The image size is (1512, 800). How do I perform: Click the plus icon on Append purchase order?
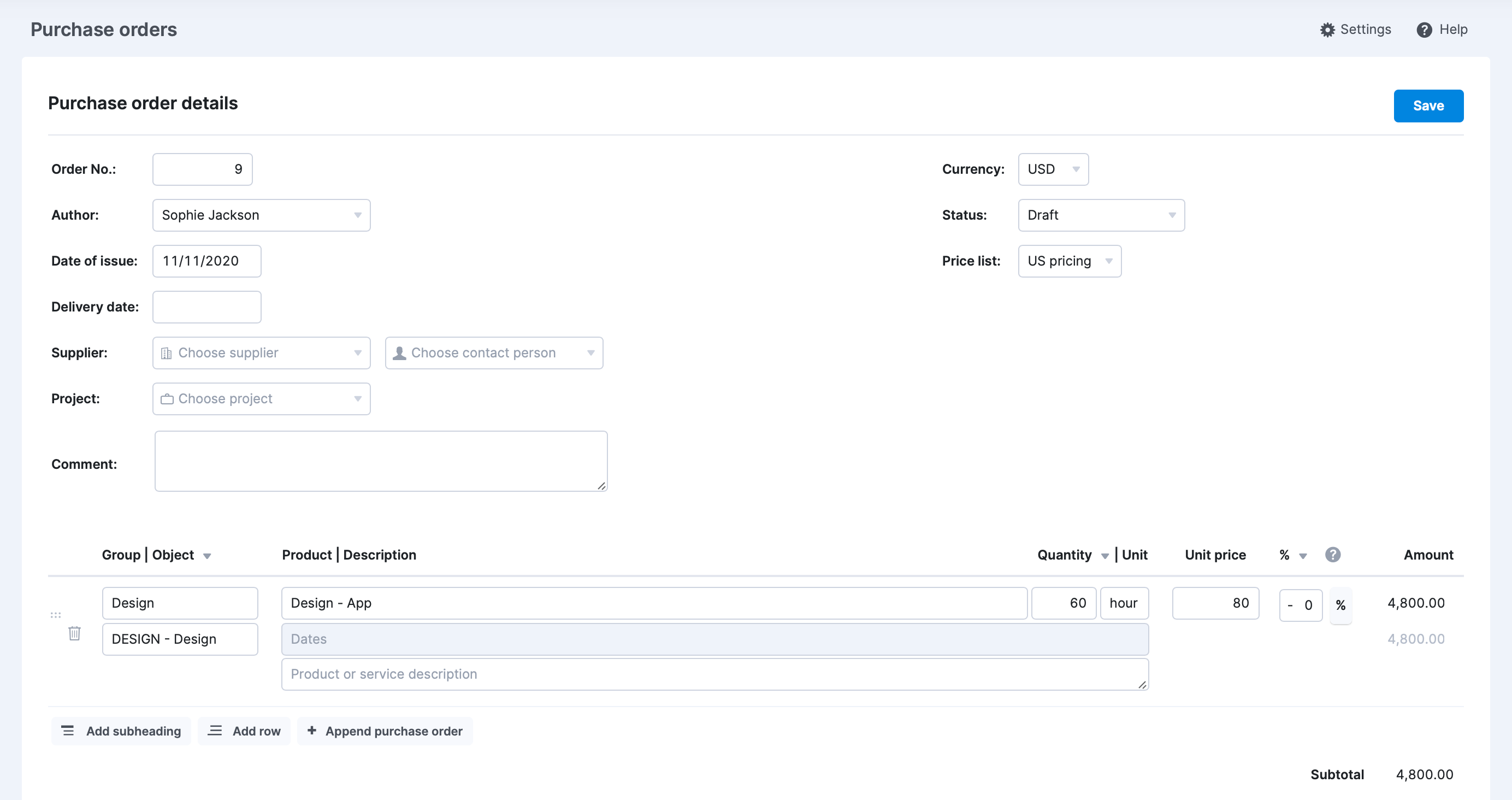click(312, 731)
